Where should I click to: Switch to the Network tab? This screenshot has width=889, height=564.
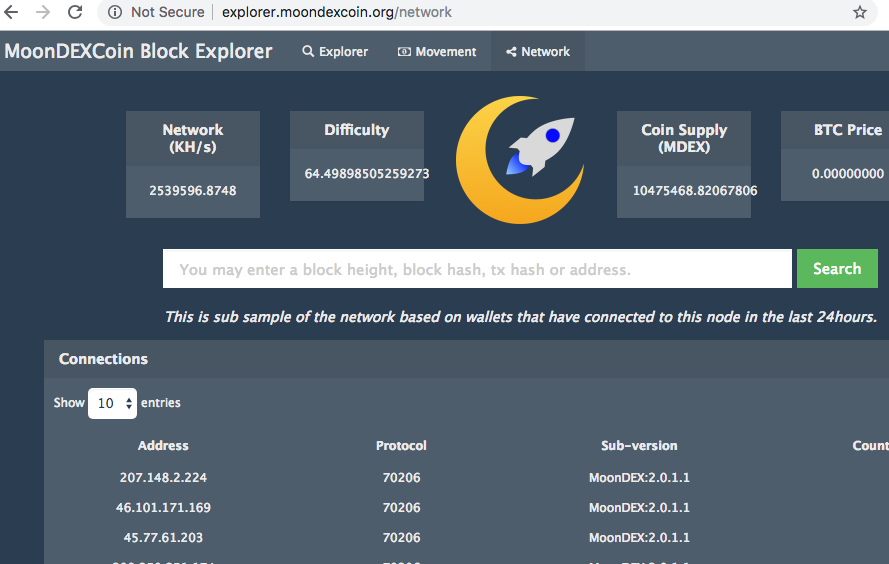pyautogui.click(x=538, y=52)
